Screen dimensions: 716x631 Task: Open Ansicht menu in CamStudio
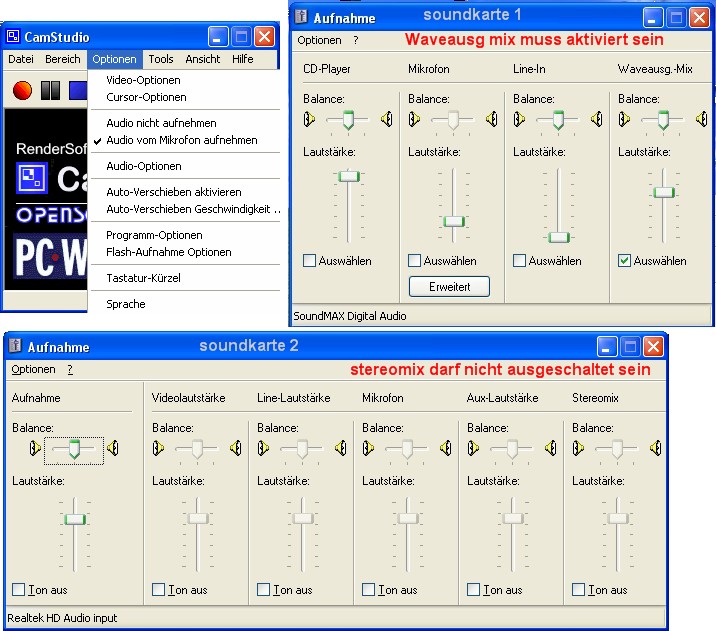203,59
